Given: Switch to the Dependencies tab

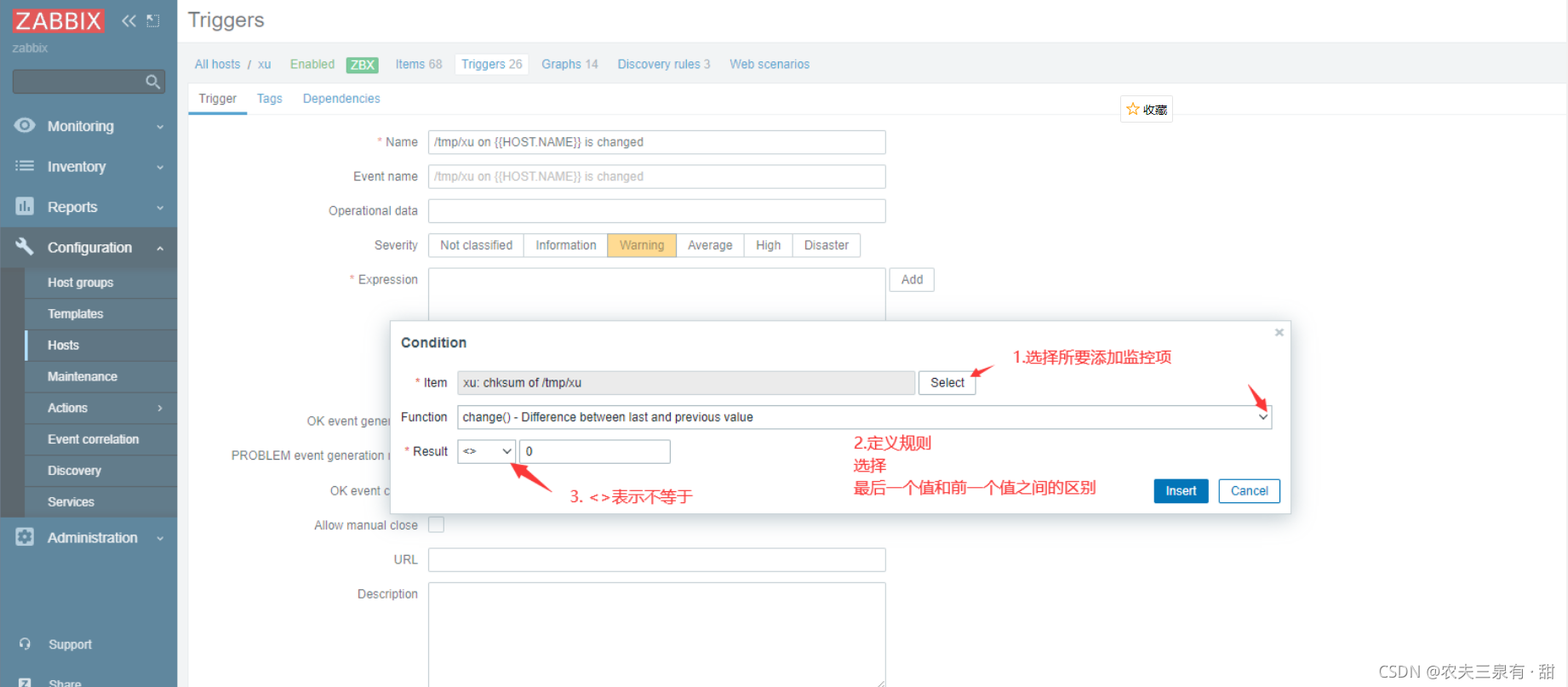Looking at the screenshot, I should click(x=341, y=99).
